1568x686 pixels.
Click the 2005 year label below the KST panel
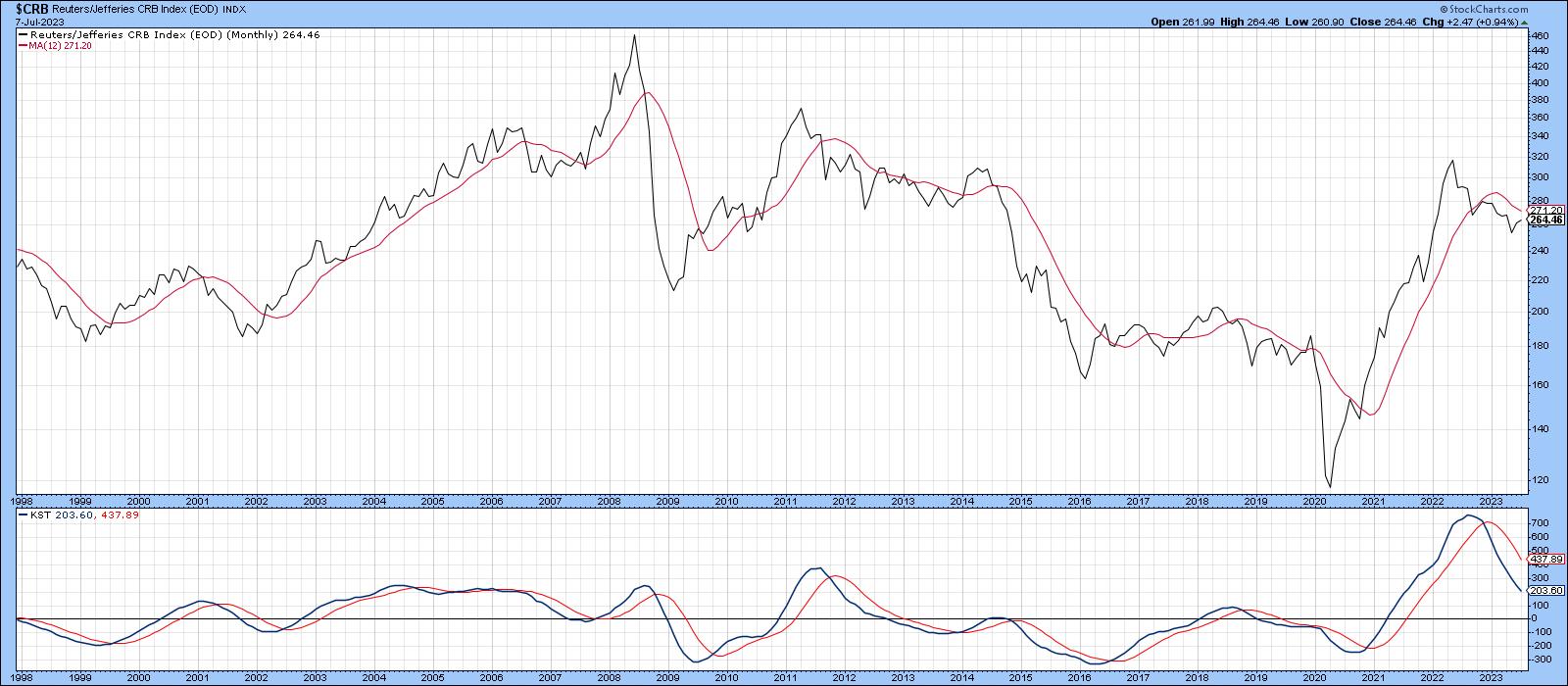(x=432, y=678)
